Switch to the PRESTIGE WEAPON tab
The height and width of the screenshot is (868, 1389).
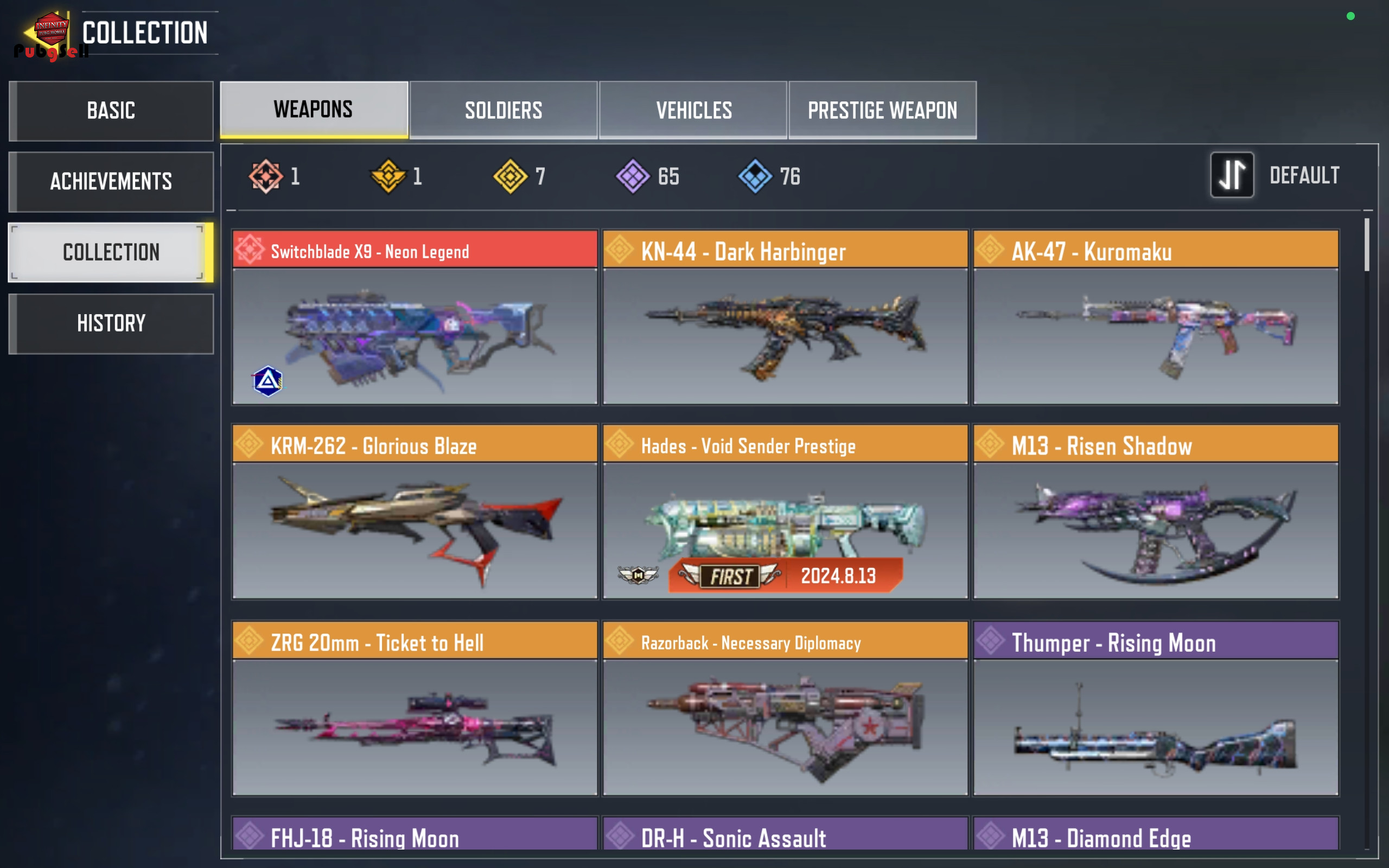point(882,110)
